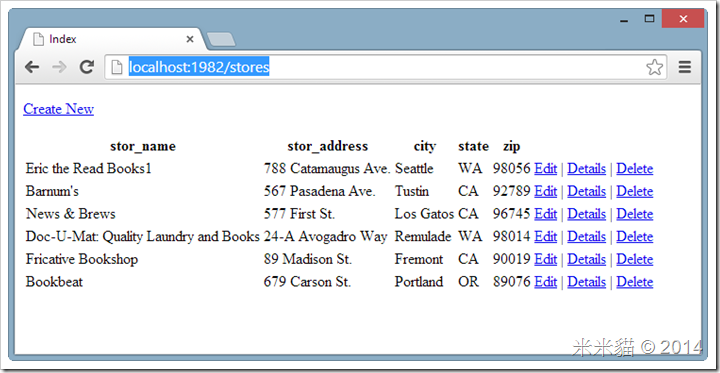Image resolution: width=720 pixels, height=373 pixels.
Task: Delete the Fricative Bookshop entry
Action: [635, 259]
